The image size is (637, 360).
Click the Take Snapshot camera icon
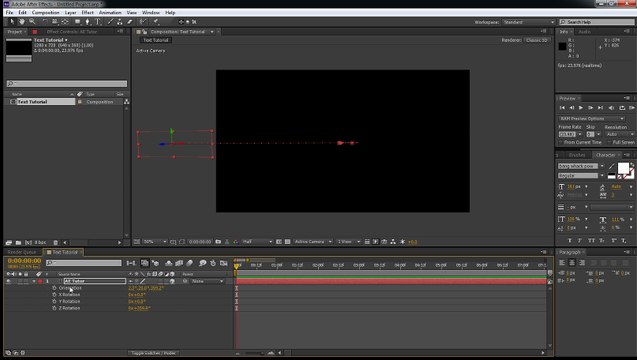pos(218,242)
